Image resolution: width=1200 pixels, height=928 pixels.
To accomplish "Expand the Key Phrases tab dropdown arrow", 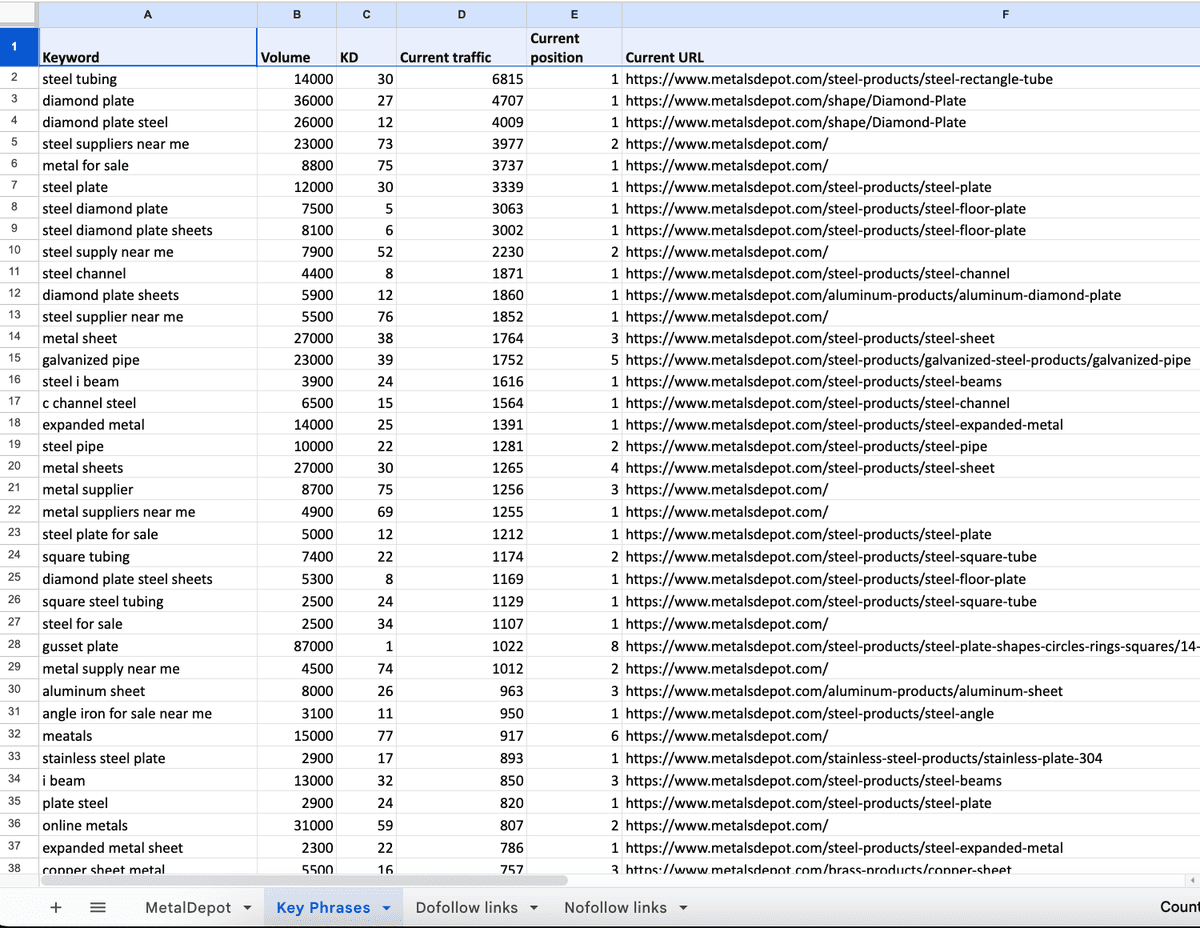I will pyautogui.click(x=386, y=908).
